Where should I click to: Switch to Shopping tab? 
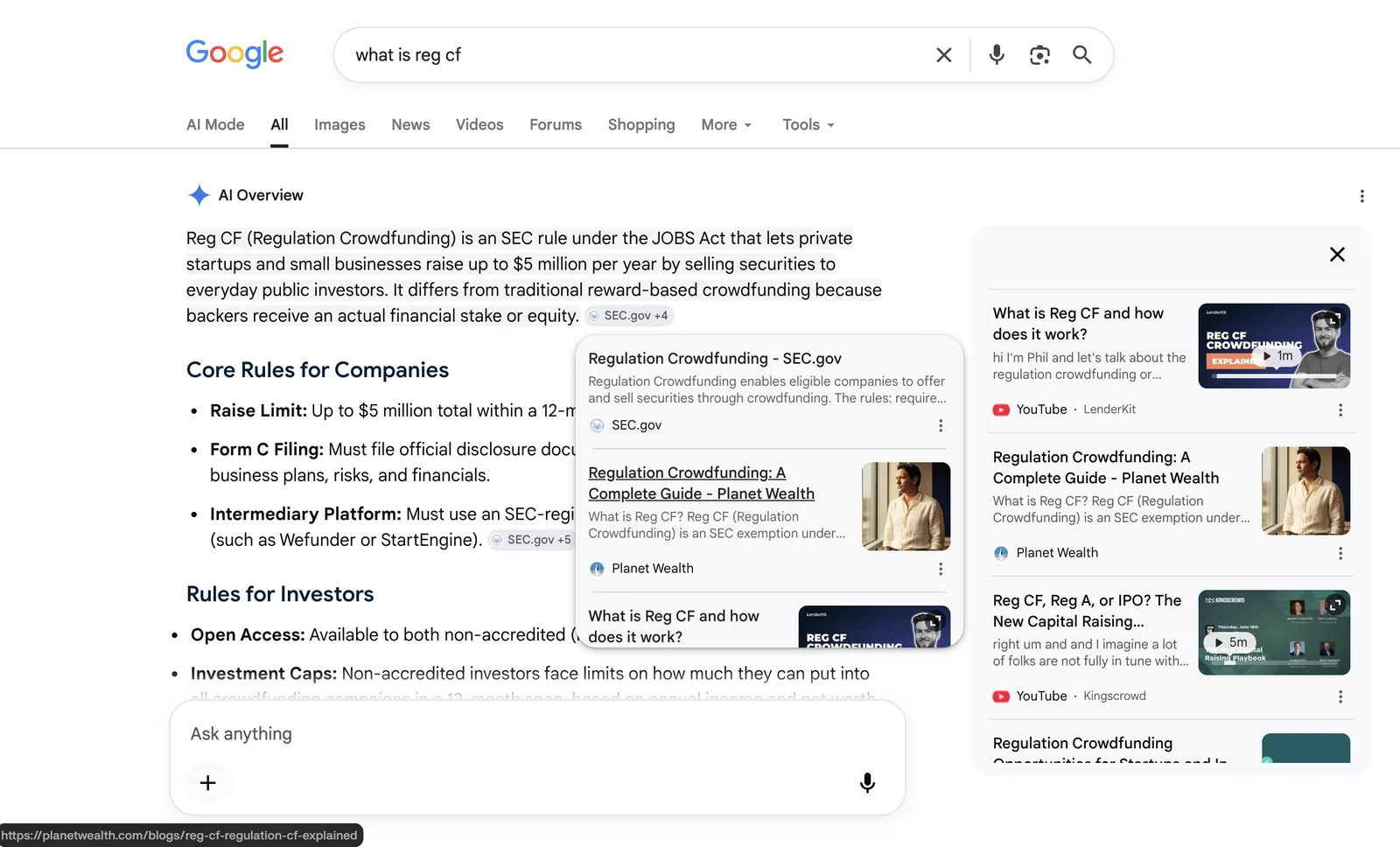pos(641,125)
